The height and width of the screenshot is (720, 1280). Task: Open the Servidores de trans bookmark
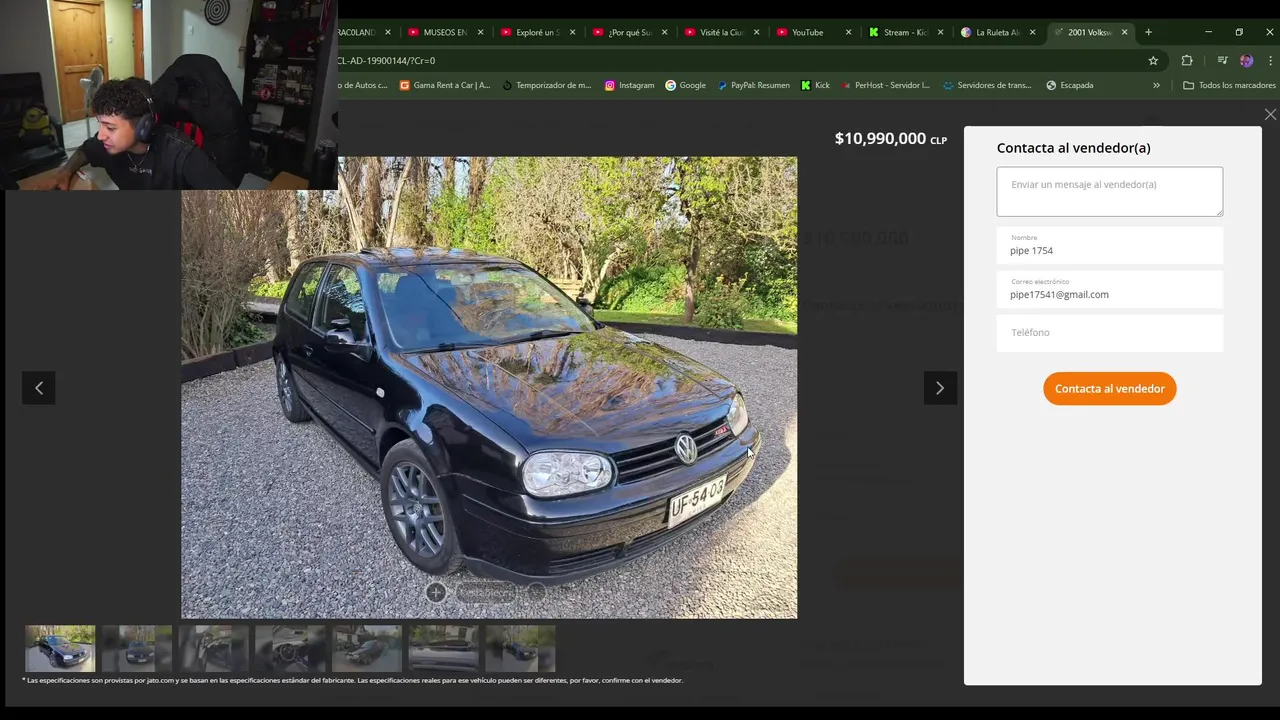(x=987, y=85)
